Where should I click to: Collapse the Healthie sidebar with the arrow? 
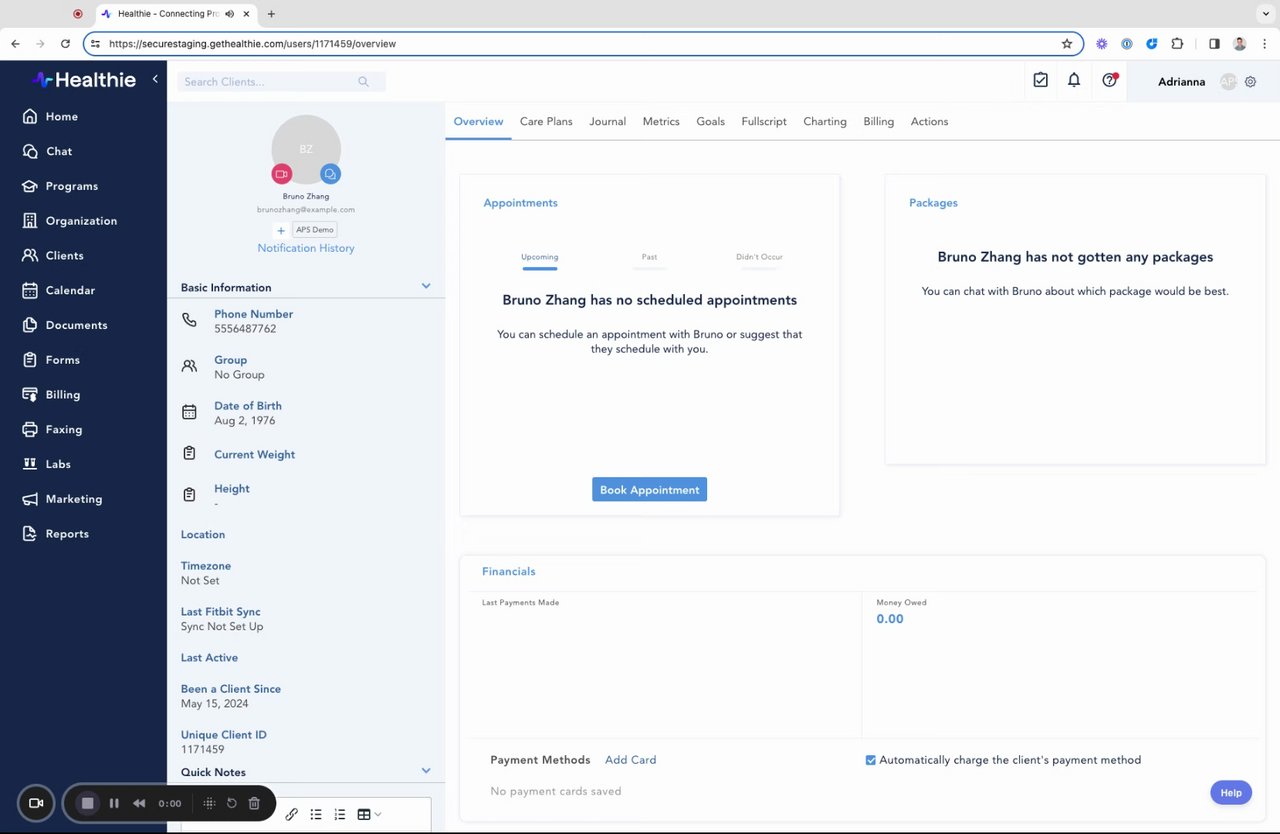pos(155,79)
